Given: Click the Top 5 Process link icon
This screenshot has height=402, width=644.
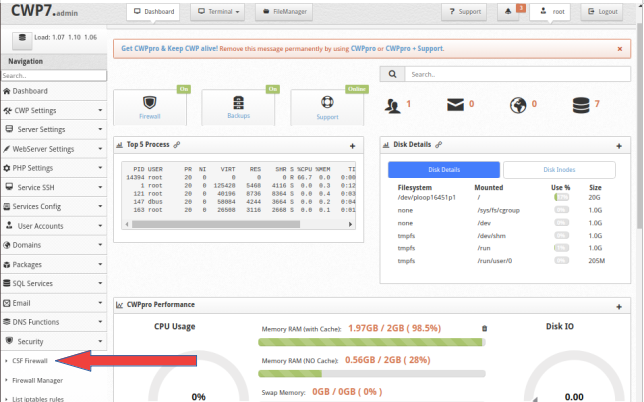Looking at the screenshot, I should (177, 145).
